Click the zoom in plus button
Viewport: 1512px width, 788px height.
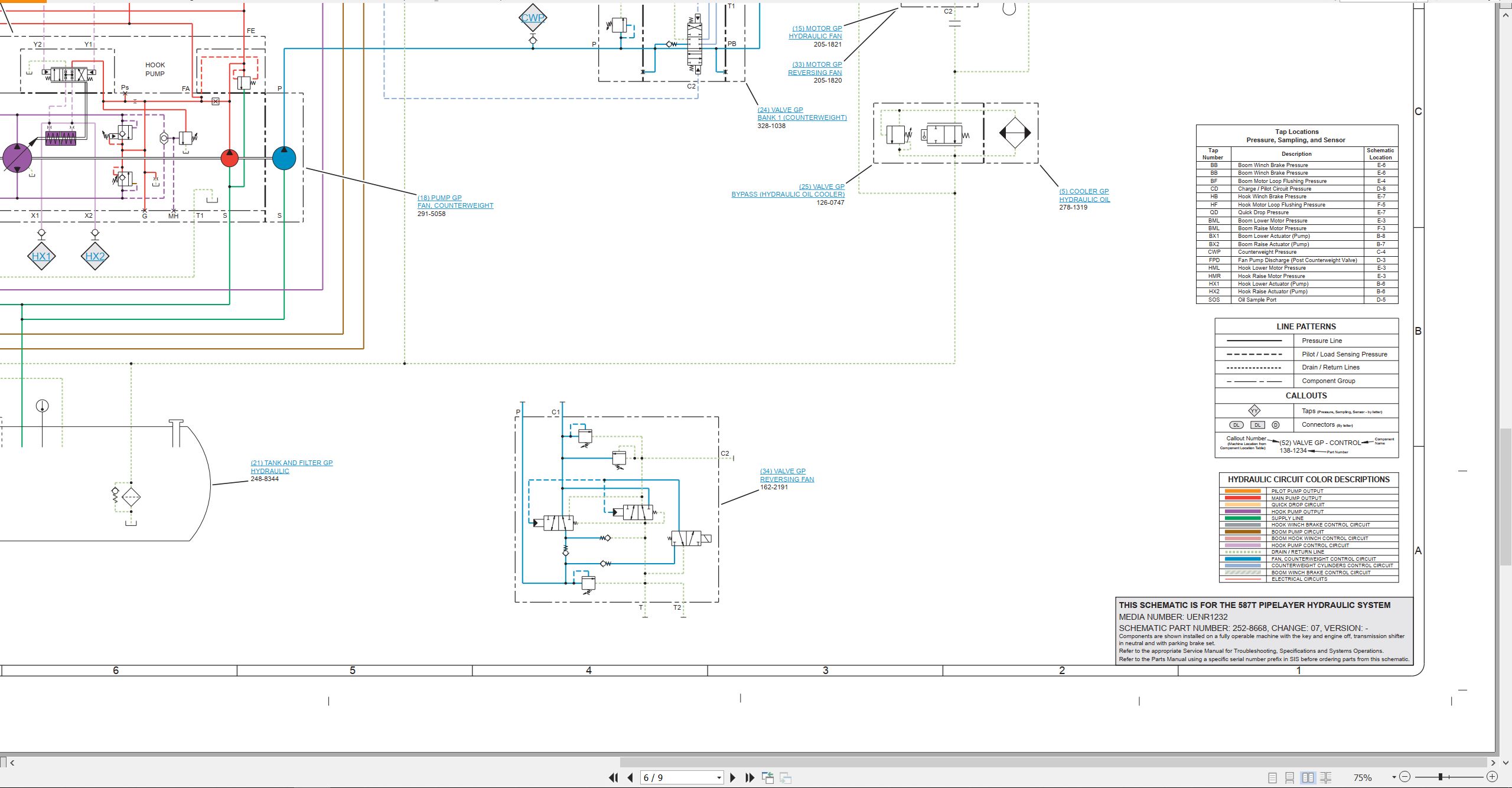click(x=1492, y=777)
